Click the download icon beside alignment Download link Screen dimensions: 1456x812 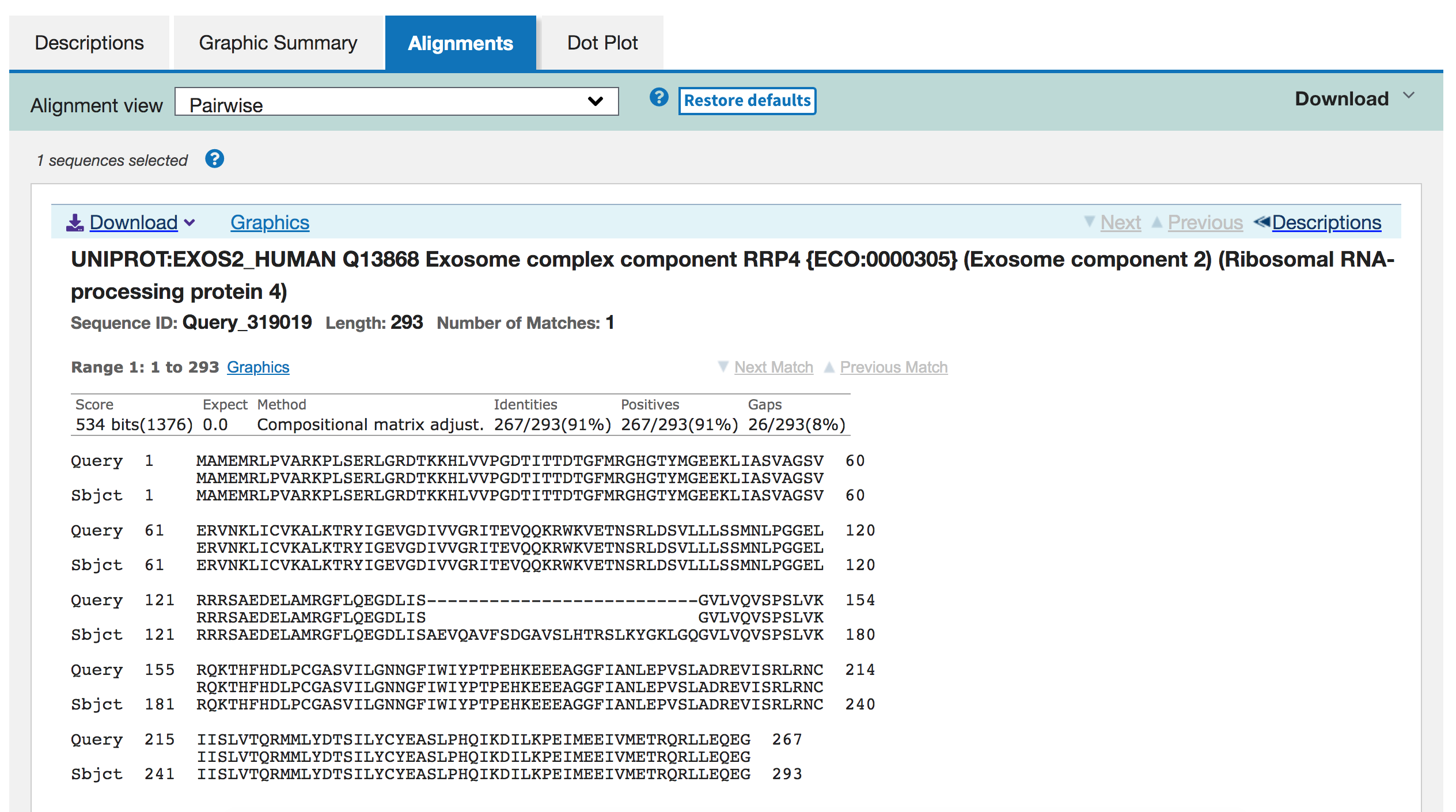[76, 222]
